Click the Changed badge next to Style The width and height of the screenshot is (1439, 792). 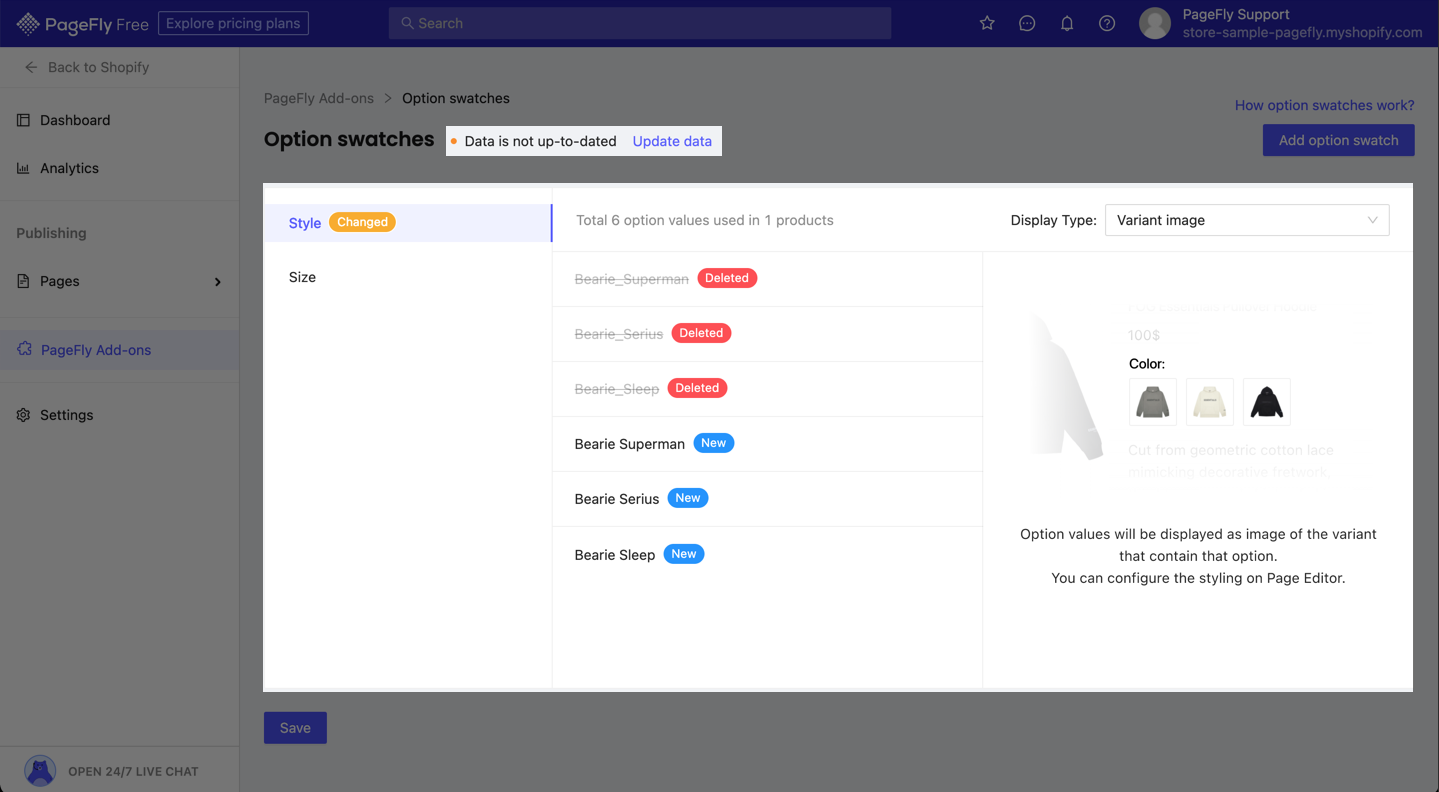point(362,222)
